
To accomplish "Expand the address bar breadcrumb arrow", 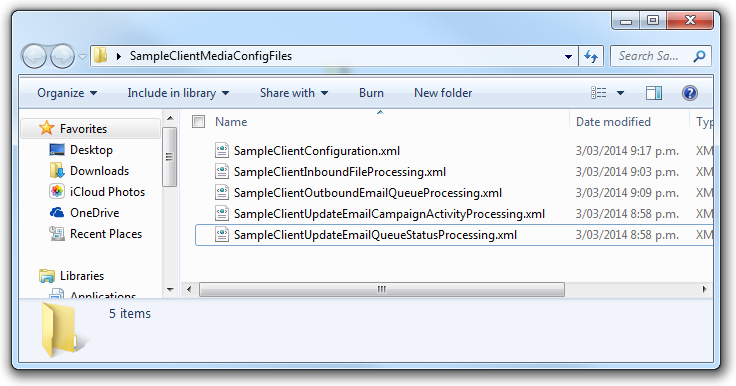I will 119,56.
